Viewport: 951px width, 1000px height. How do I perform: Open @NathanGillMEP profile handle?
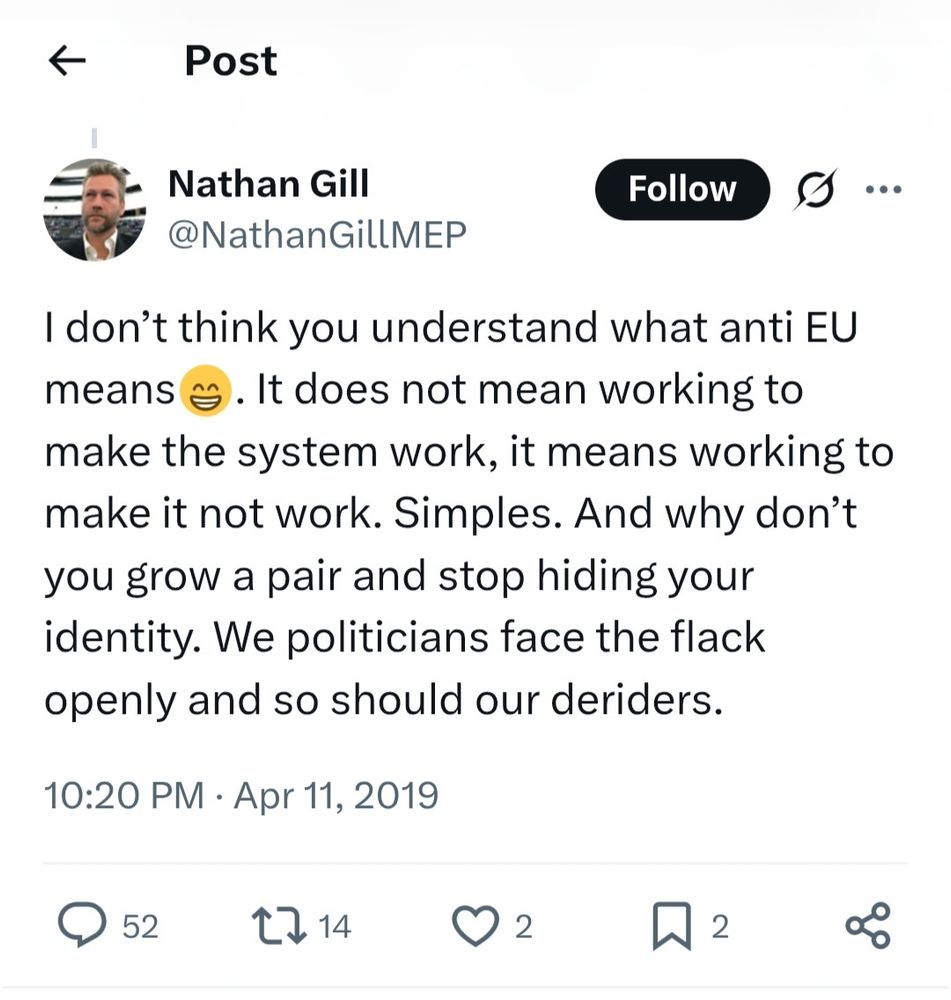(x=316, y=235)
